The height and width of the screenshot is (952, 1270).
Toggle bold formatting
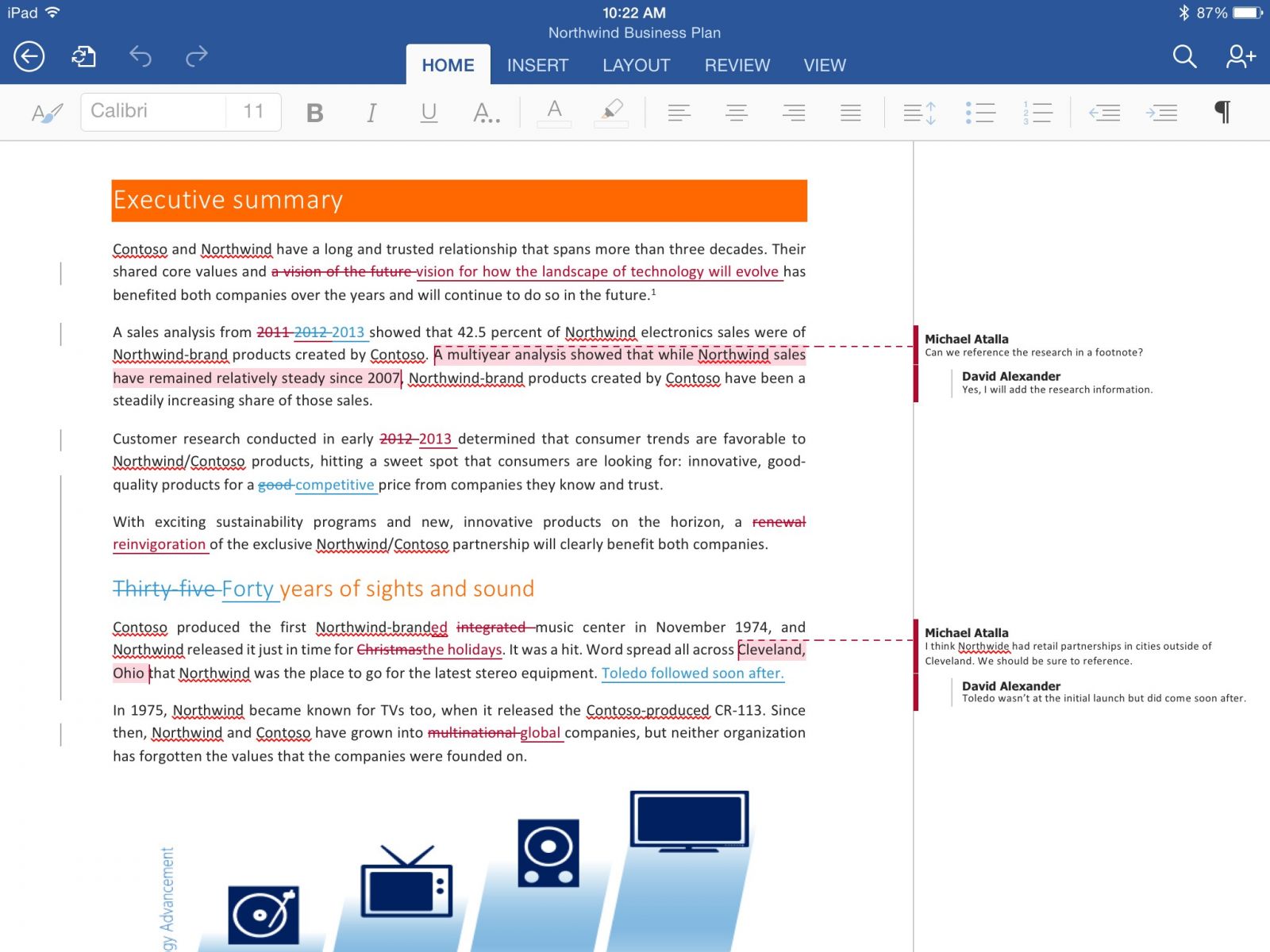314,113
